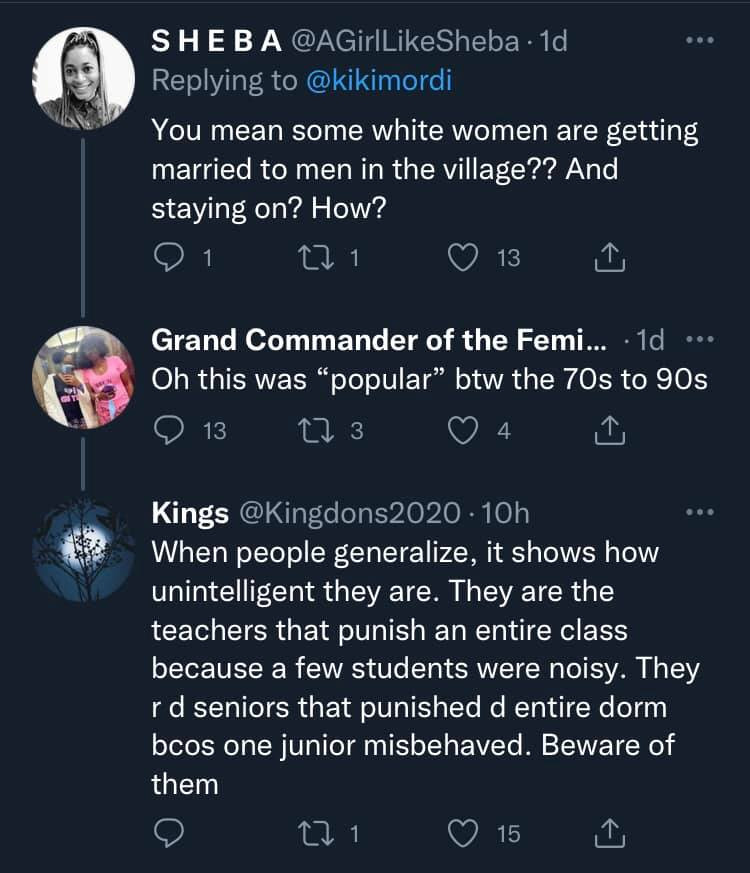Open more options on Kings' tweet

pos(699,514)
